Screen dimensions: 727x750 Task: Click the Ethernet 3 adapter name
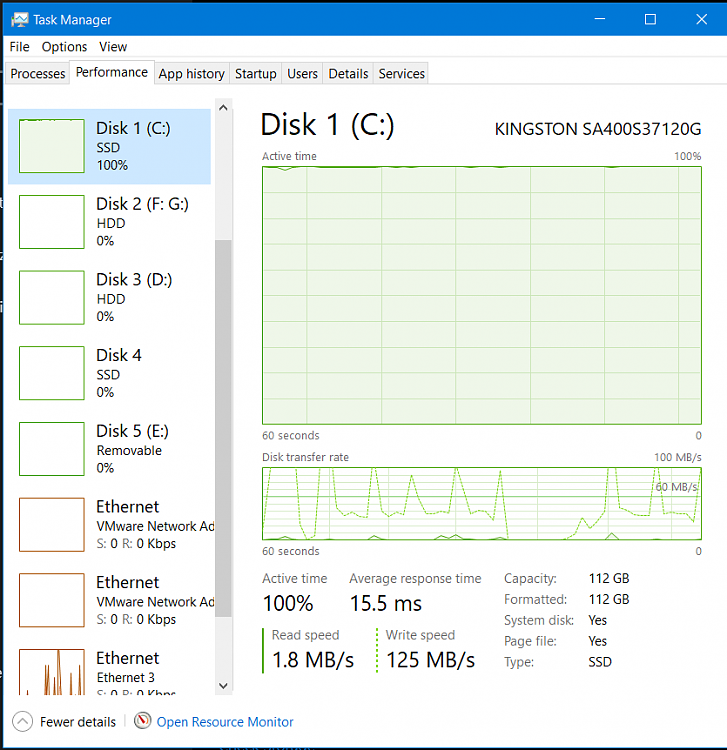tap(126, 678)
